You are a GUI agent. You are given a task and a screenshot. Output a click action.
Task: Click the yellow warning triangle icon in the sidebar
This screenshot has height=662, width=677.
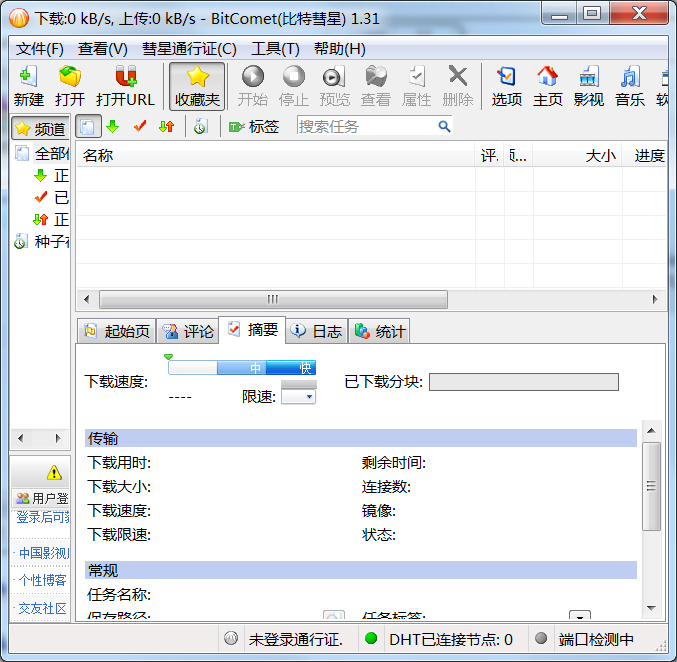pyautogui.click(x=54, y=472)
